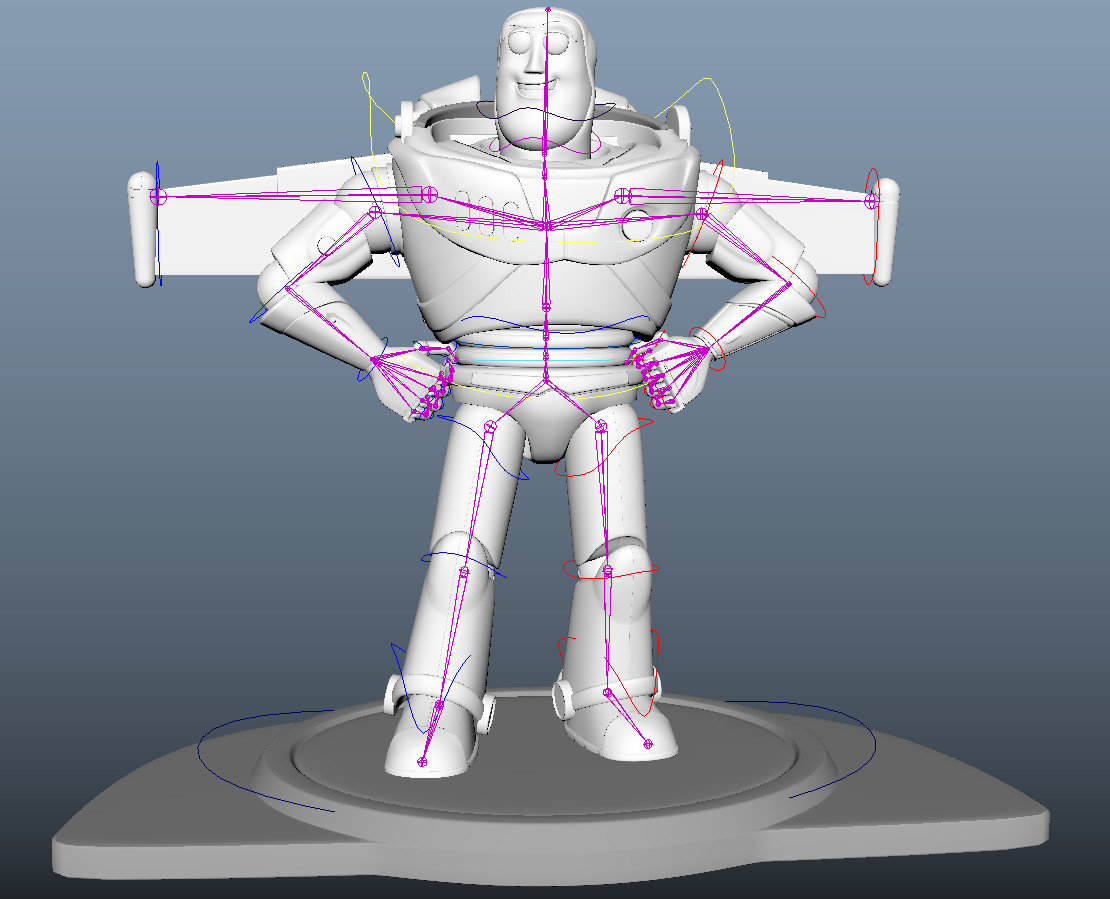
Task: Select the hip joint of the blue-controlled leg
Action: pyautogui.click(x=490, y=425)
